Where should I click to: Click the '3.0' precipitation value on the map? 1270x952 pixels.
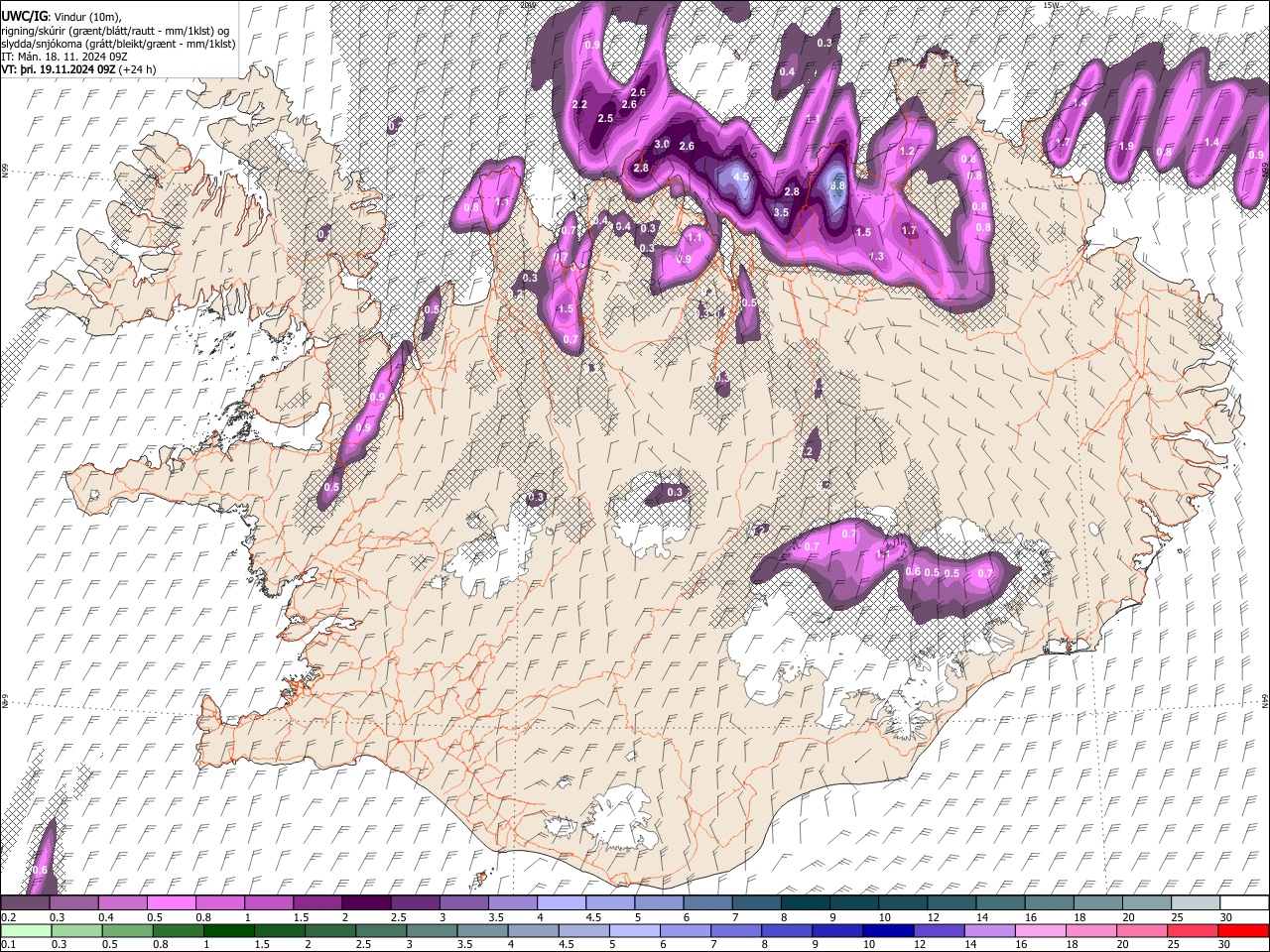point(662,144)
